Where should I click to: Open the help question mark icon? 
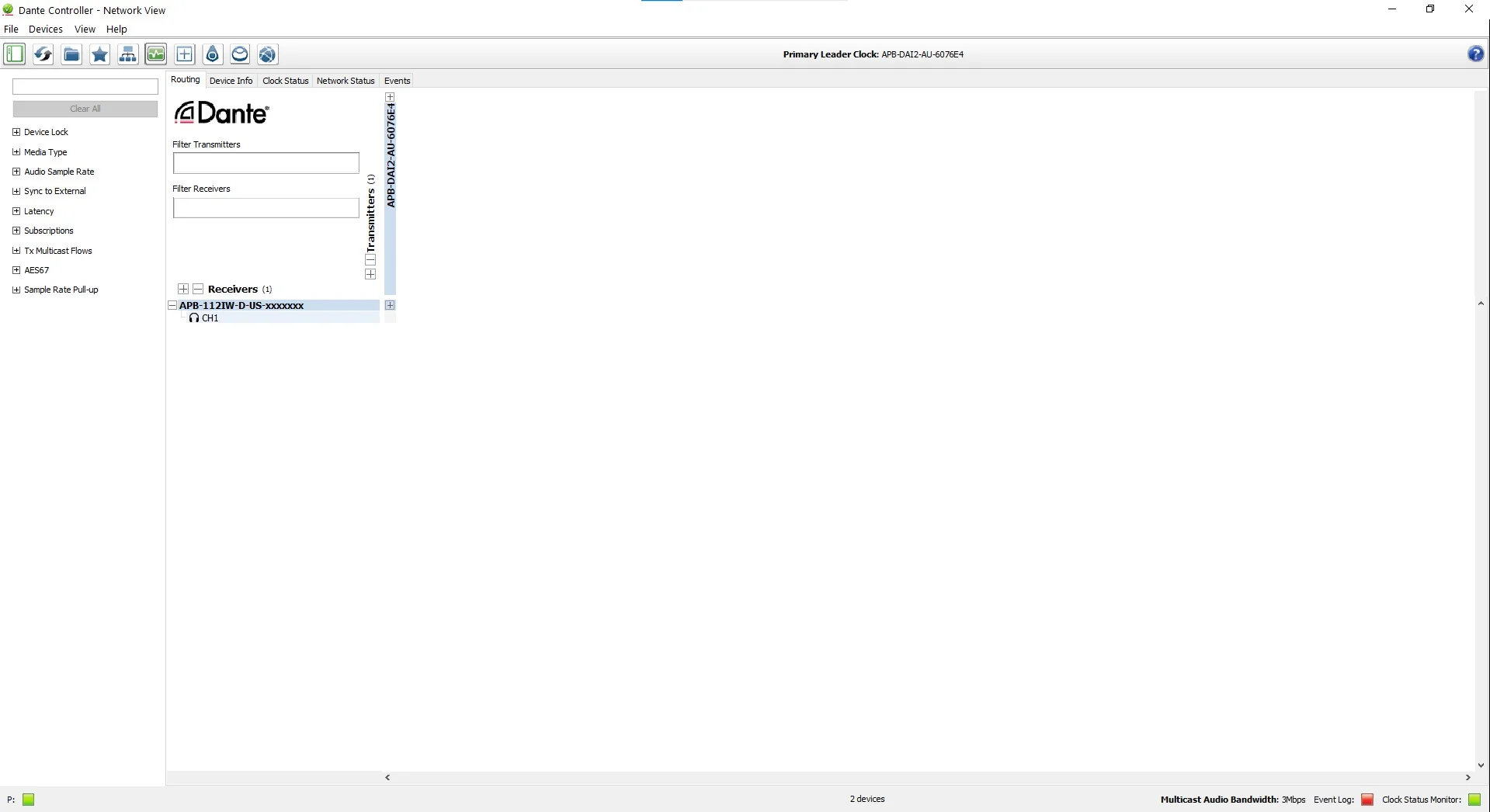coord(1475,54)
